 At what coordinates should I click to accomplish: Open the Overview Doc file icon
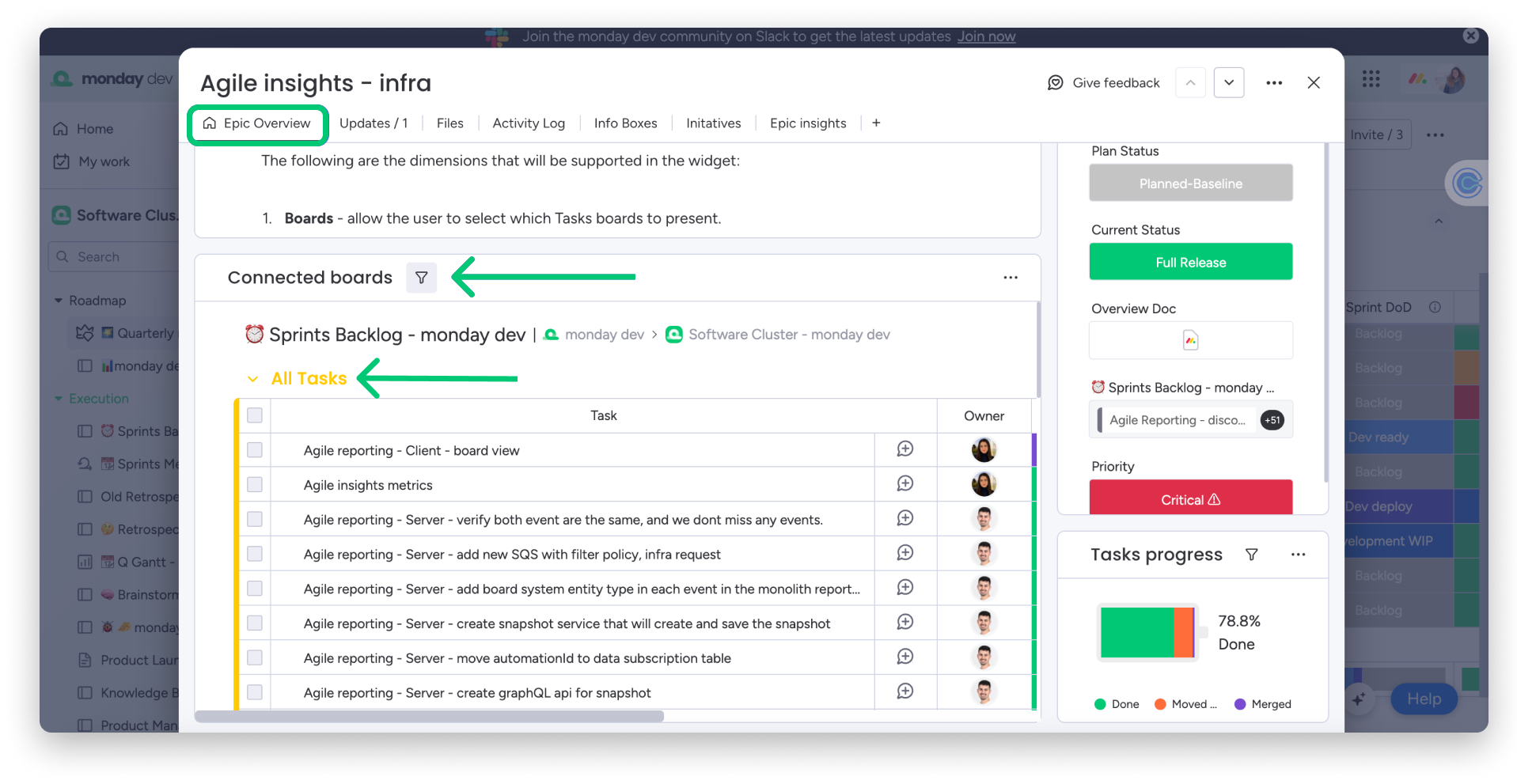click(1190, 340)
